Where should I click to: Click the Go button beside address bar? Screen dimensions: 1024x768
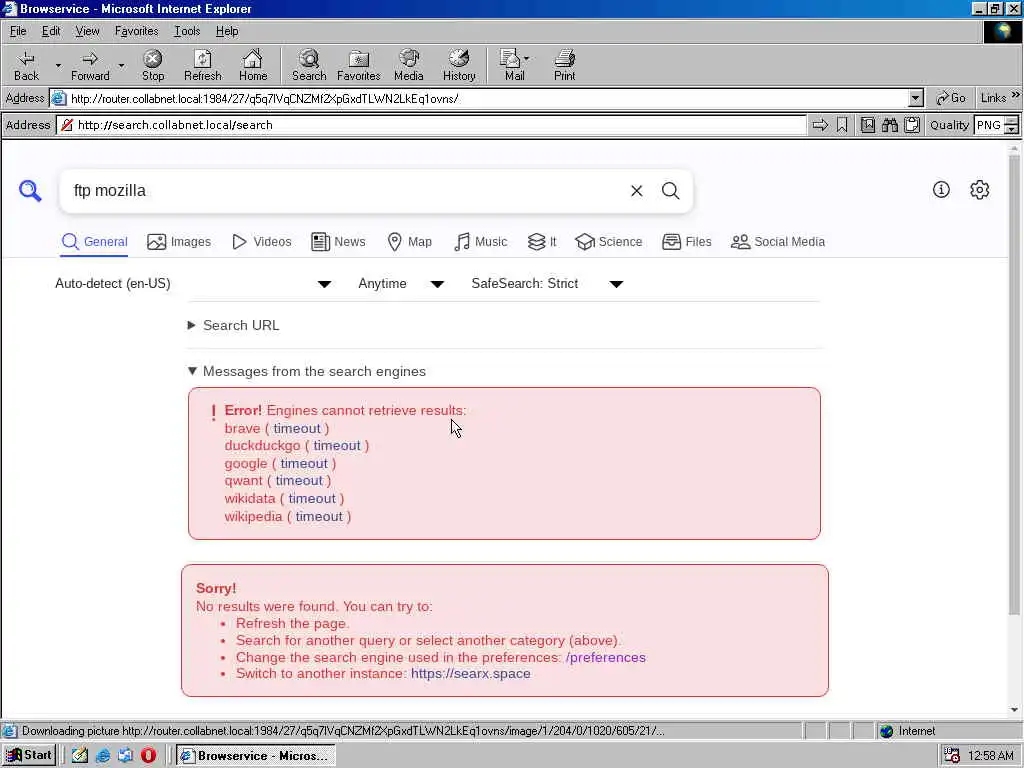[x=951, y=98]
